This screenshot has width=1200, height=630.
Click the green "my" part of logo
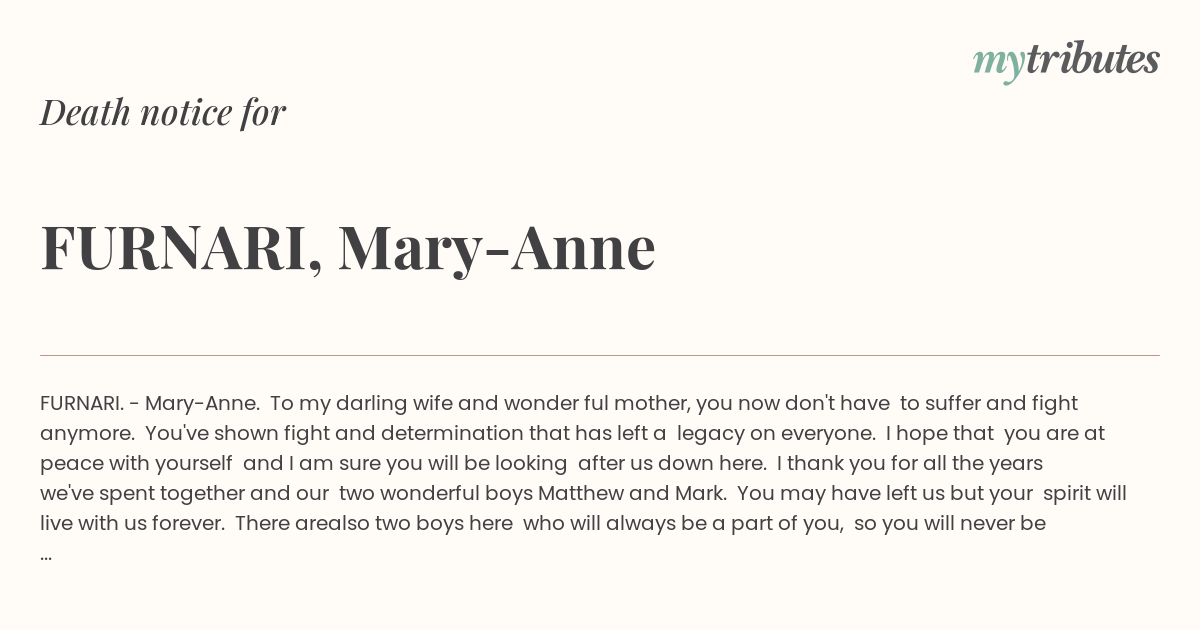(x=999, y=64)
